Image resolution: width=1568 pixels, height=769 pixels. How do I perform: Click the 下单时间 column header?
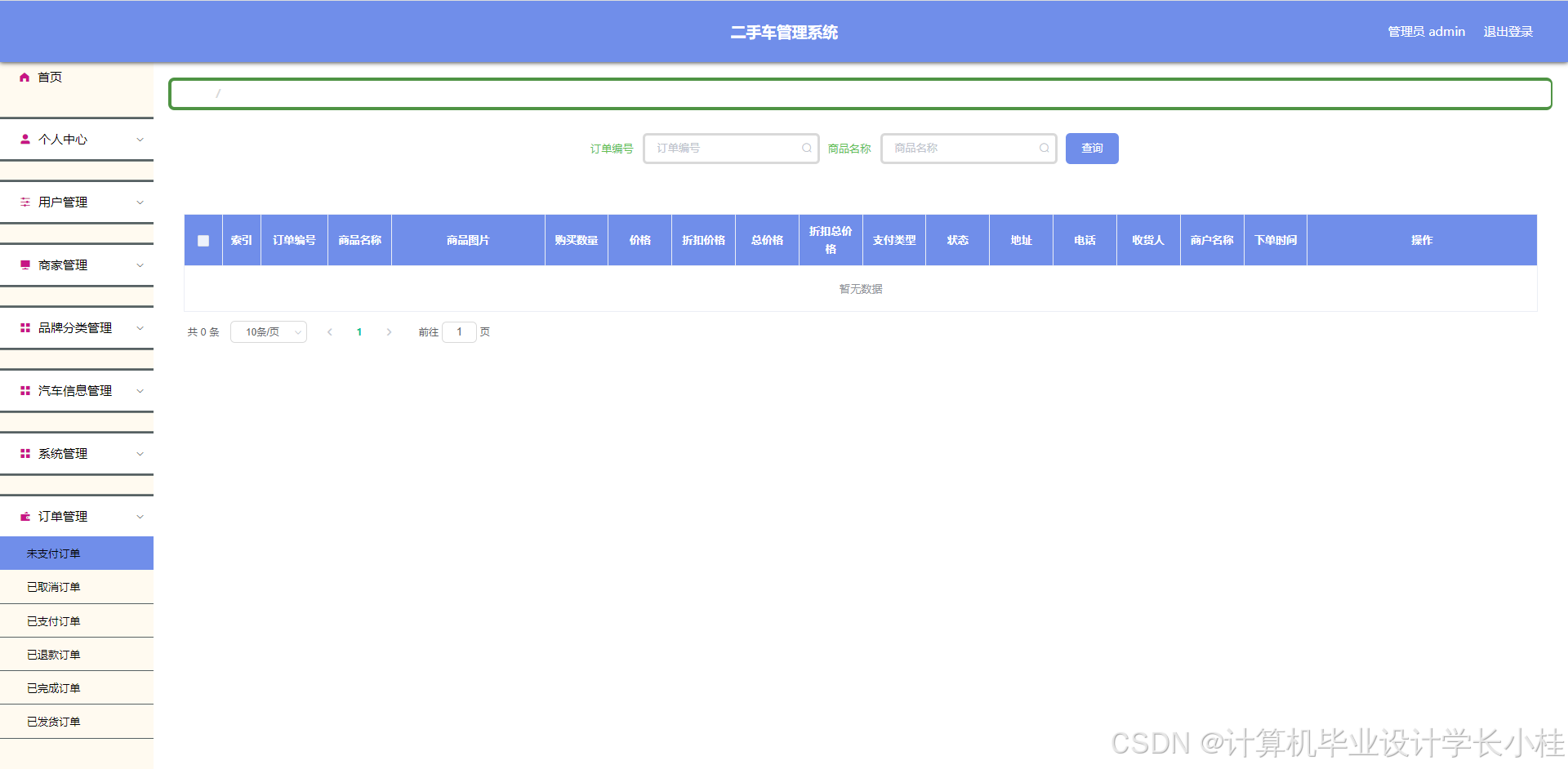tap(1276, 241)
